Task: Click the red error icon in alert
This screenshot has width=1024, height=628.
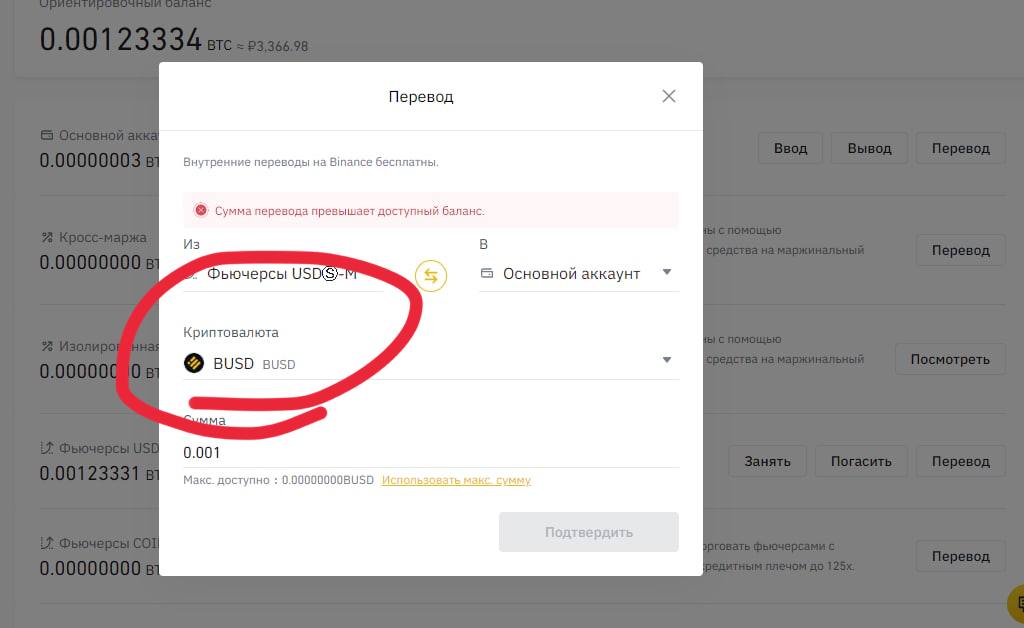Action: 201,210
